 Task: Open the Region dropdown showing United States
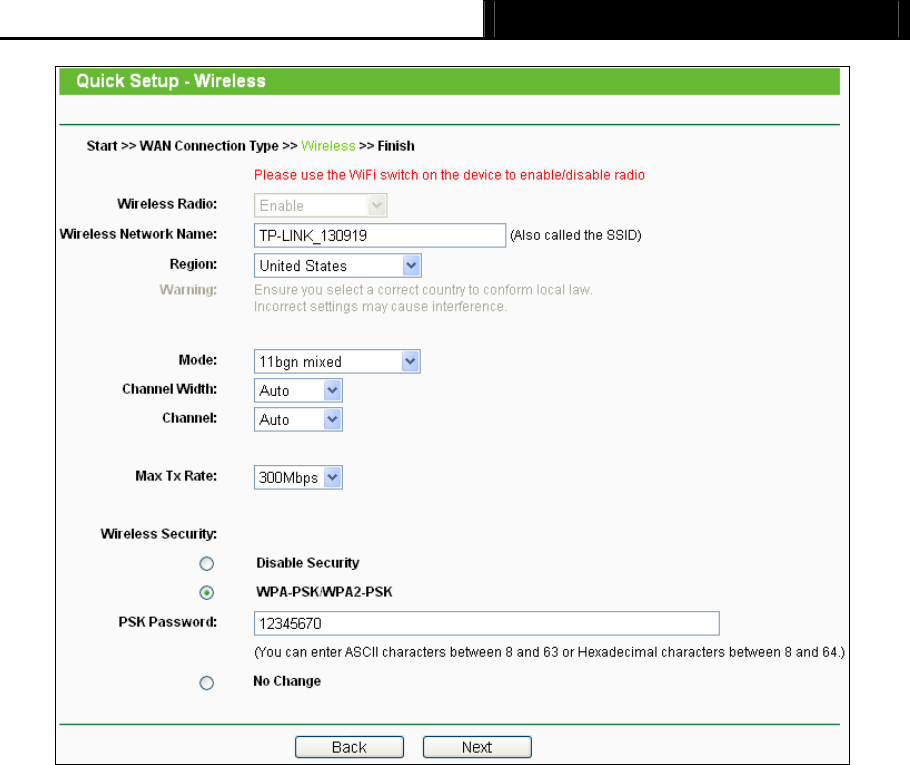(x=337, y=265)
